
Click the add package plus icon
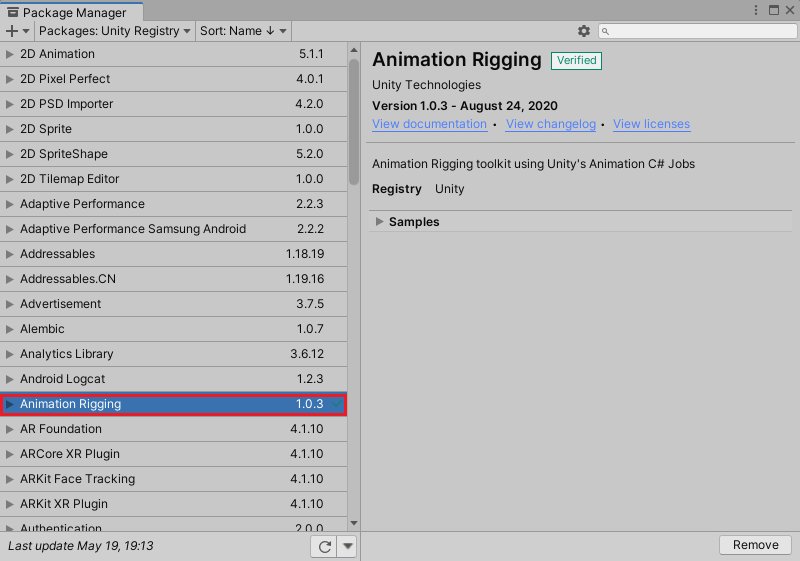click(13, 31)
